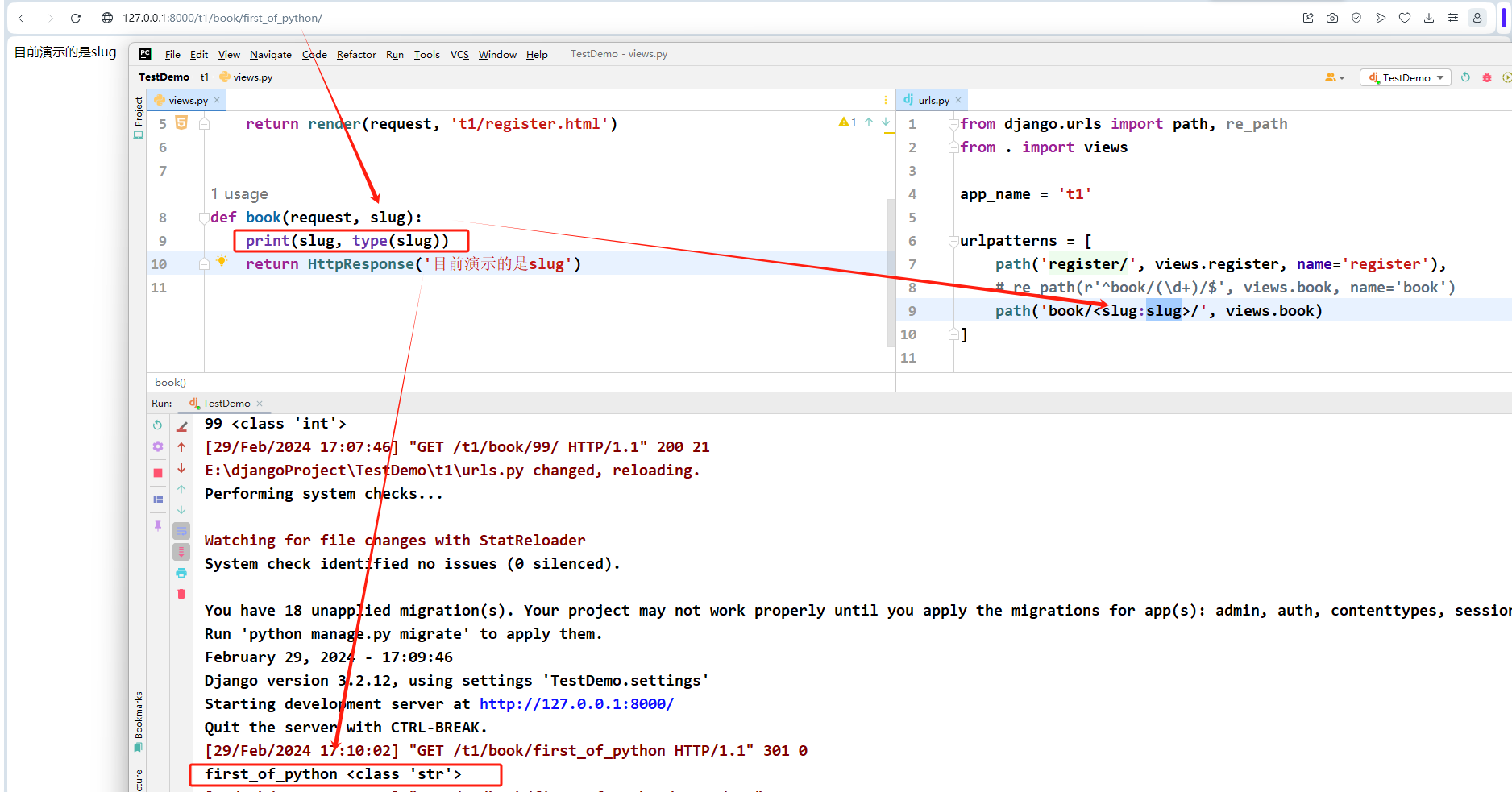
Task: Collapse urlpatterns list fold marker in urls.py
Action: 953,241
